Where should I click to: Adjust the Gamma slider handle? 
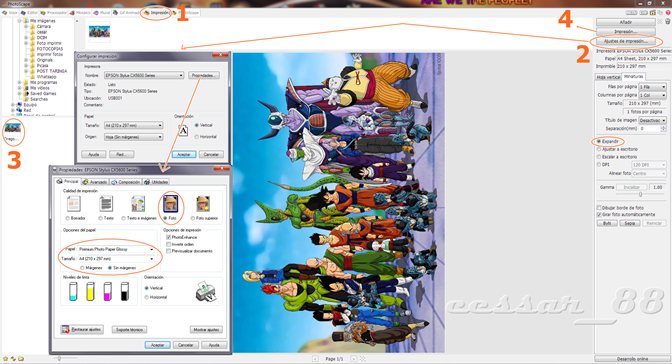[640, 194]
